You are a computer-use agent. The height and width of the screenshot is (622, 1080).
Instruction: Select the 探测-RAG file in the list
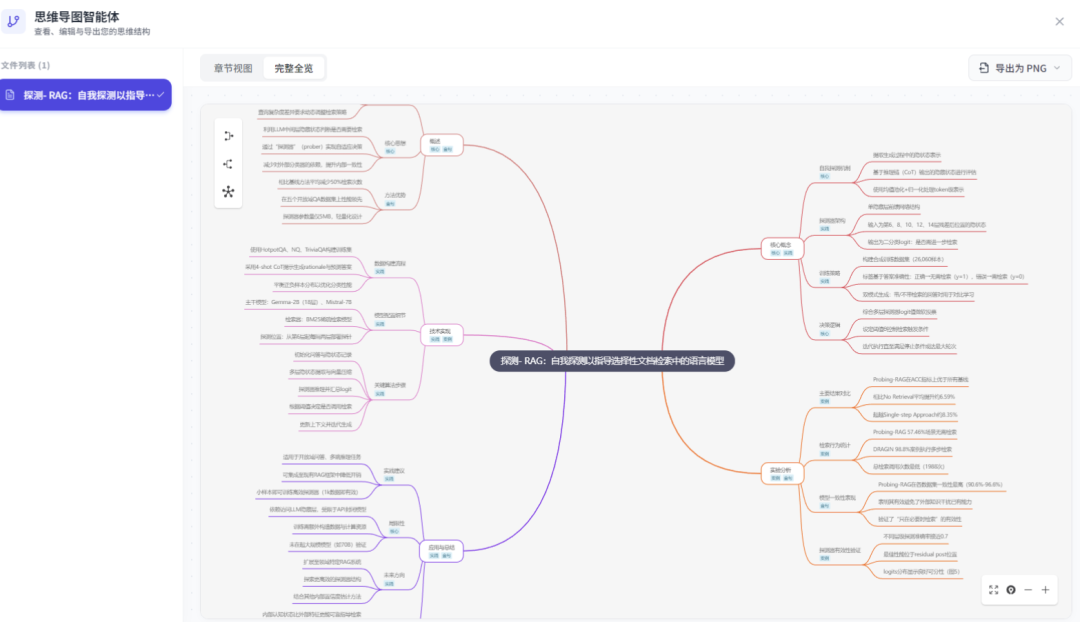point(88,95)
